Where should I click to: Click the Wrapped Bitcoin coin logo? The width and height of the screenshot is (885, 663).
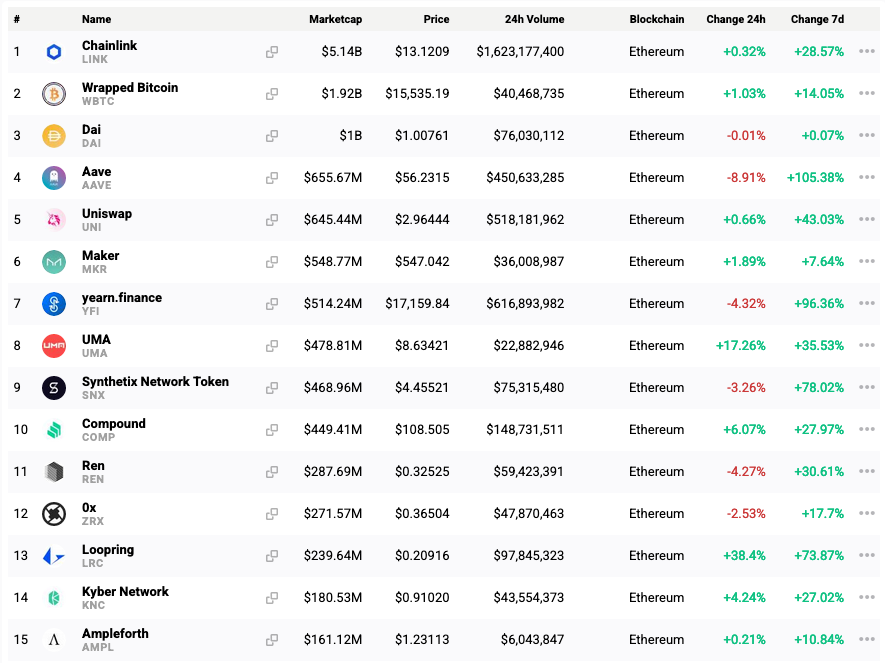54,94
